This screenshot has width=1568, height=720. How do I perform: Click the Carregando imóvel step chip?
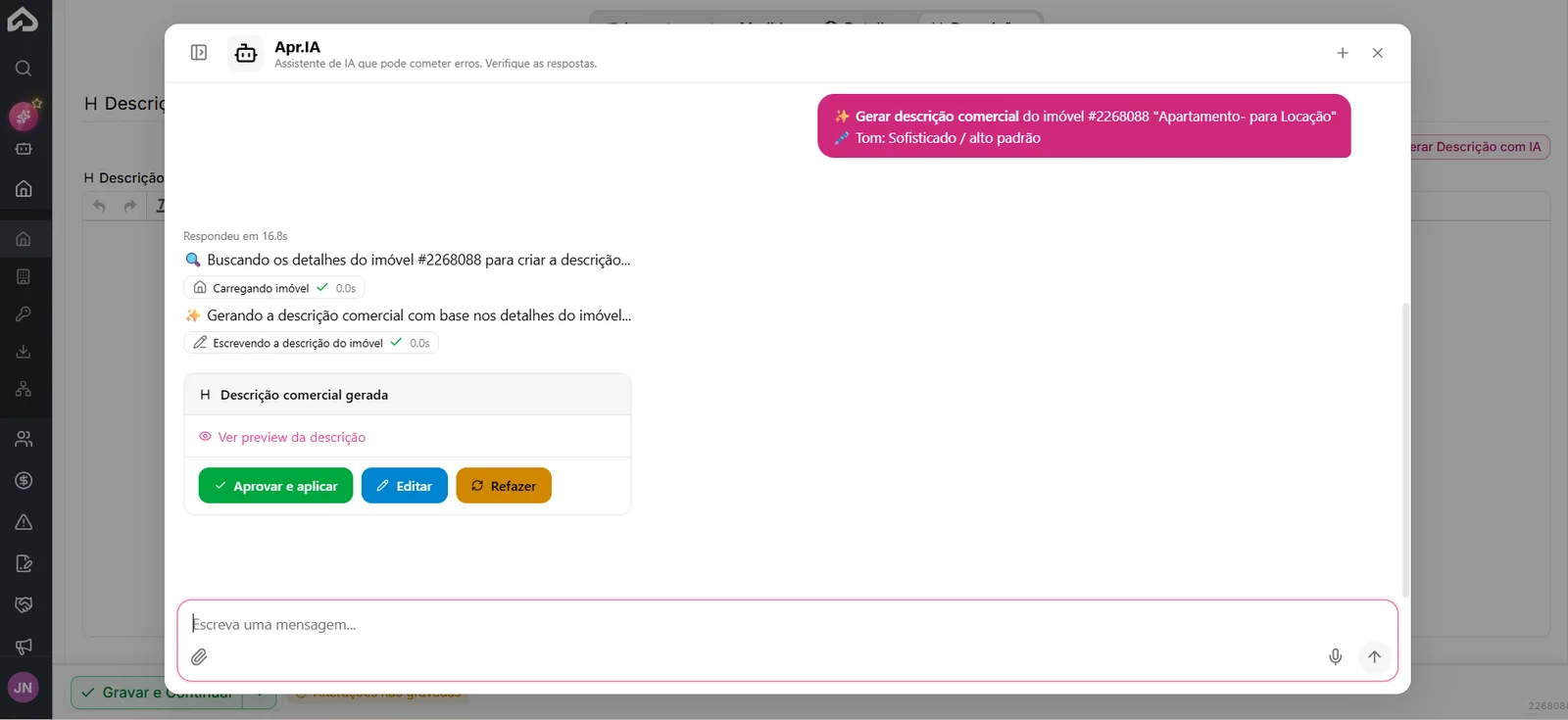(274, 288)
